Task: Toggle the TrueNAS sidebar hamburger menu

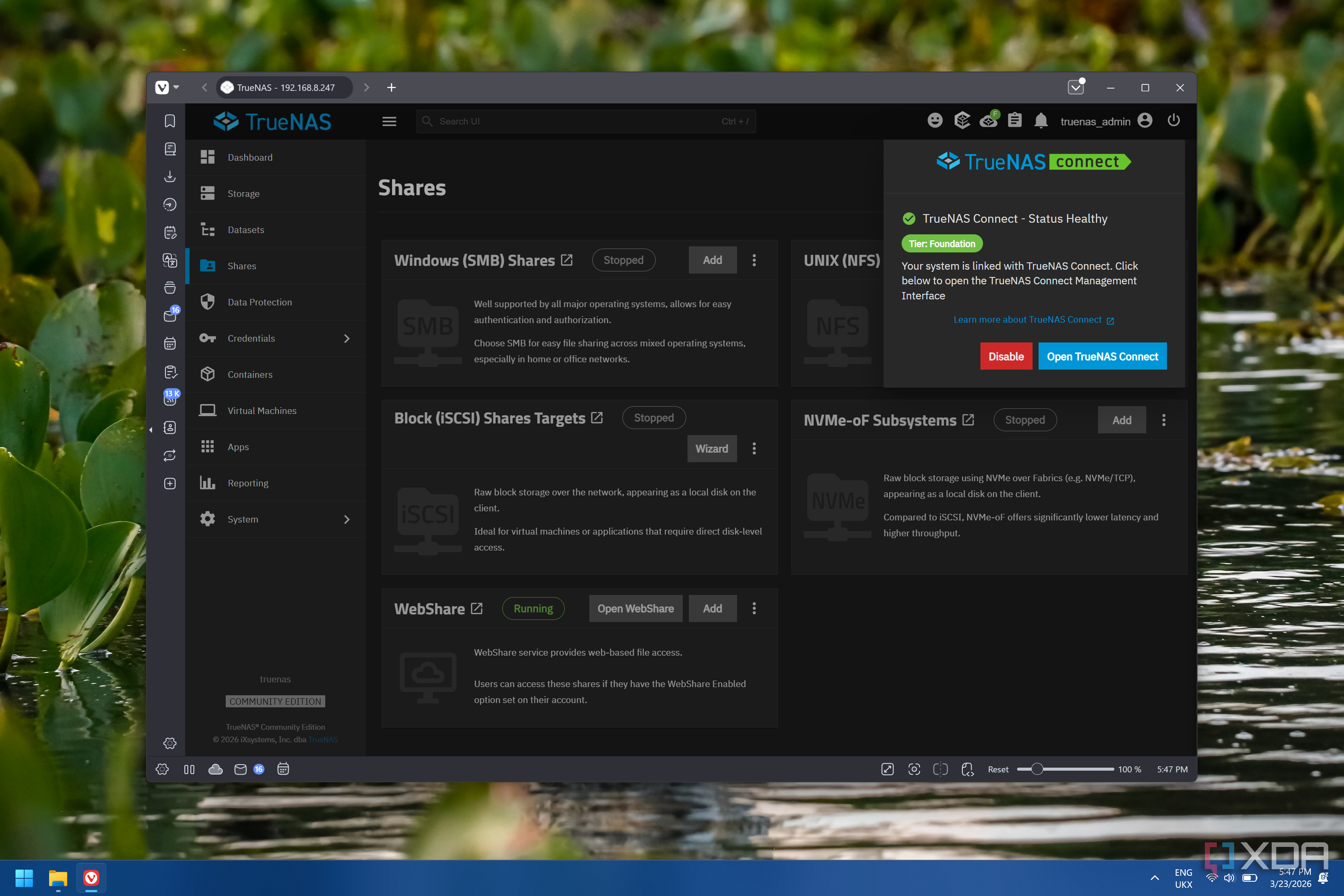Action: pos(389,122)
